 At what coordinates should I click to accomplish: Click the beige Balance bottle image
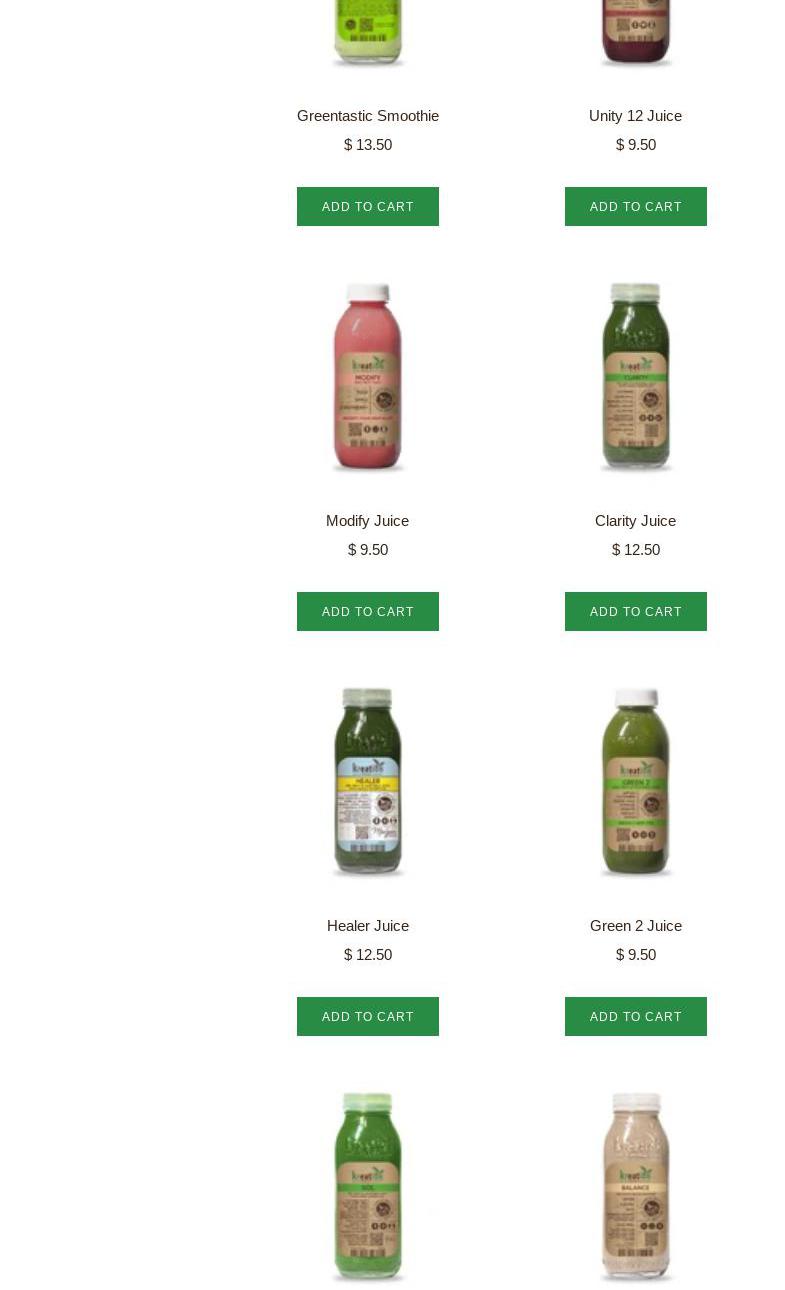pyautogui.click(x=636, y=1187)
